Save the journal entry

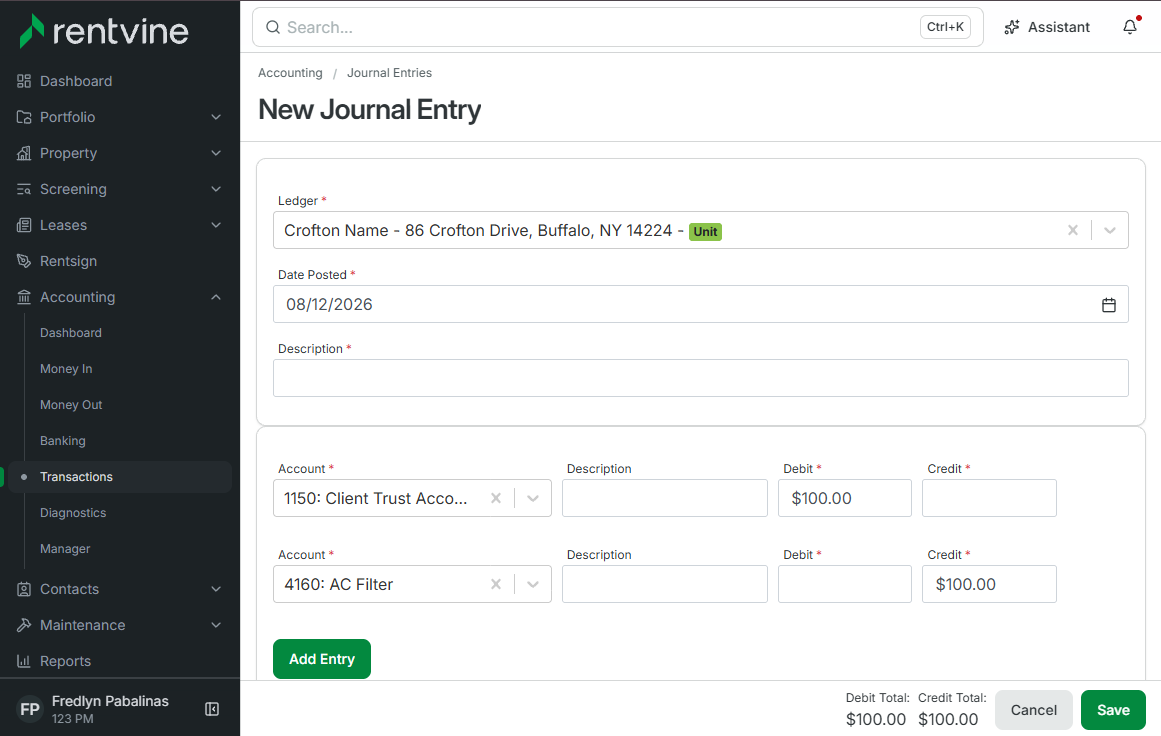pos(1113,710)
